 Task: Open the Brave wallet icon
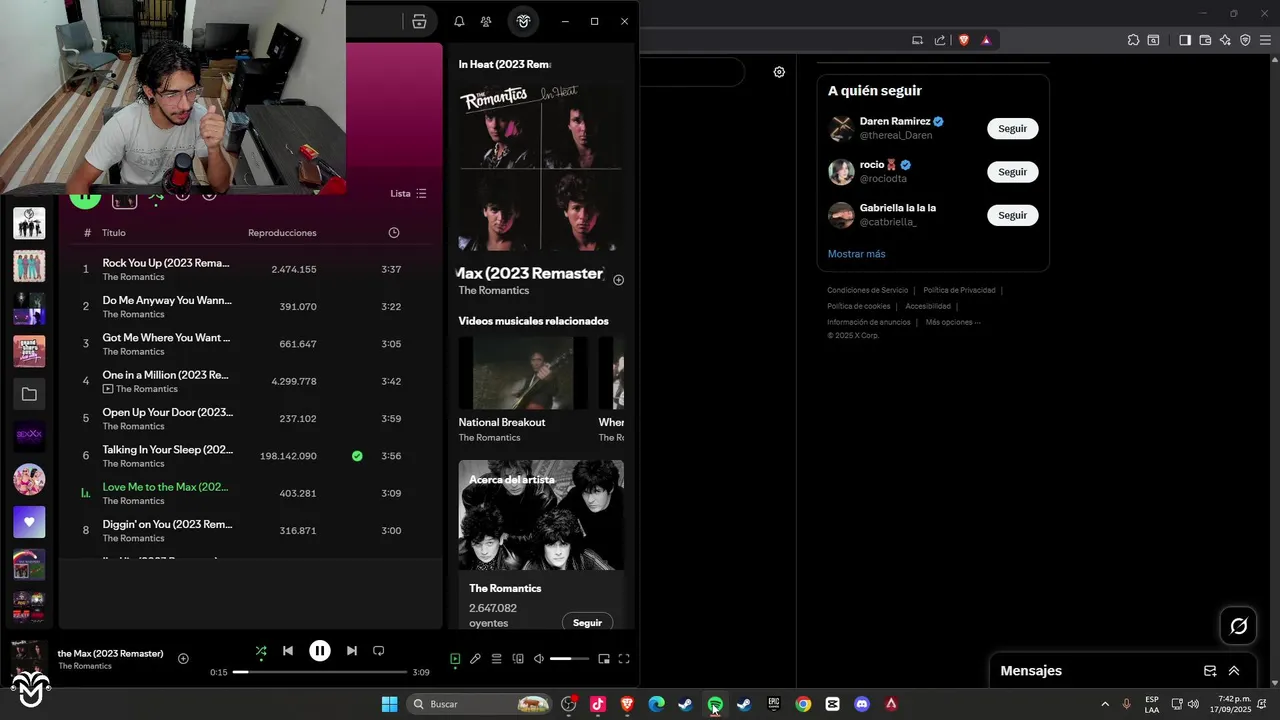[x=1205, y=40]
